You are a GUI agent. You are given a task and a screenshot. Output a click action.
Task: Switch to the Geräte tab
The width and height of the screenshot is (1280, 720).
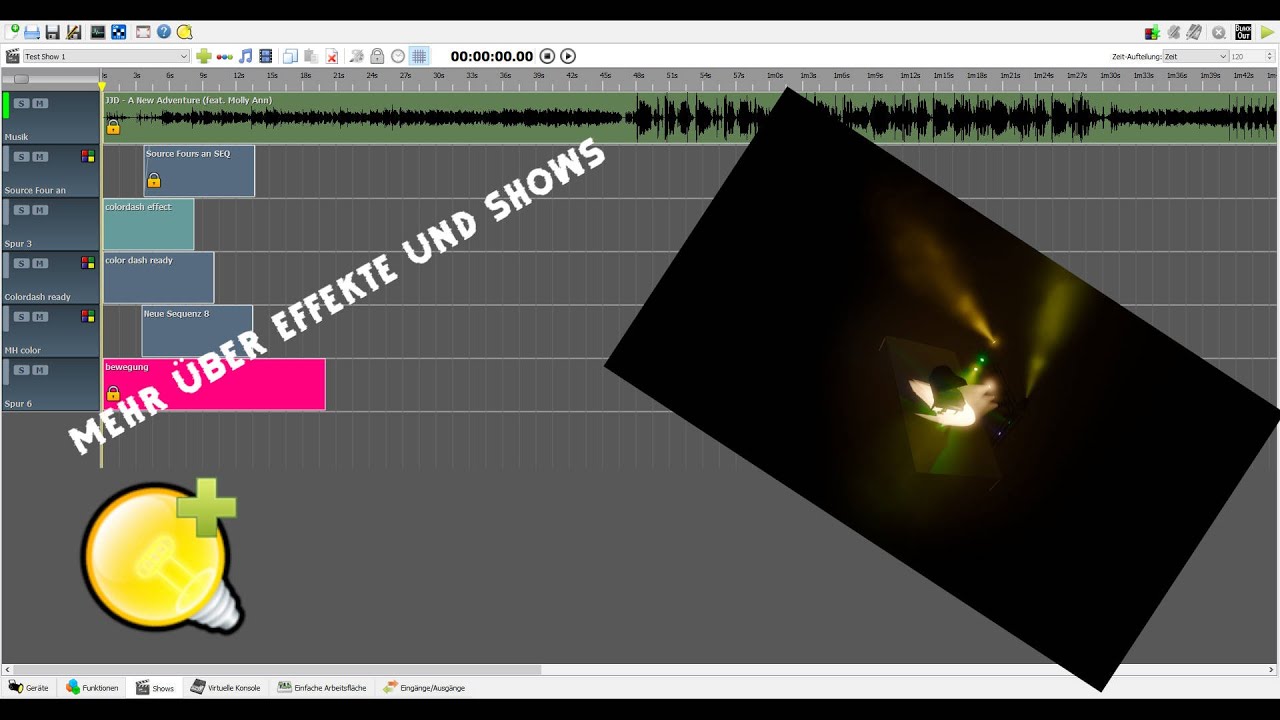(x=29, y=688)
